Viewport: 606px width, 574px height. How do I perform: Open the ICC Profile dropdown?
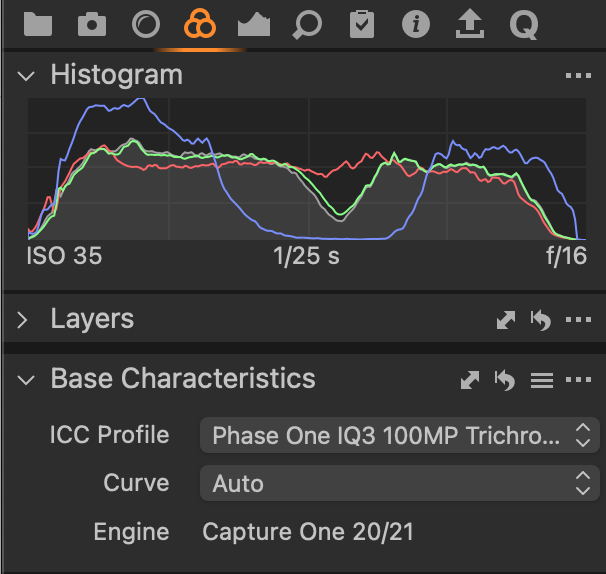(x=399, y=435)
